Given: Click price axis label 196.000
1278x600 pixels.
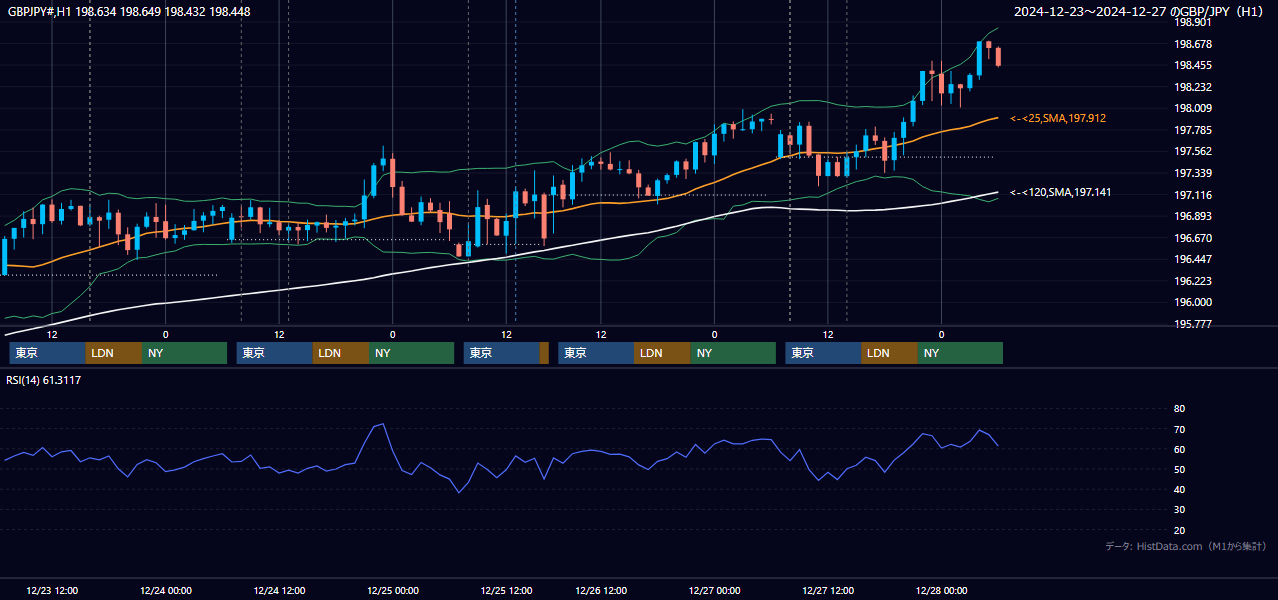Looking at the screenshot, I should (1192, 303).
